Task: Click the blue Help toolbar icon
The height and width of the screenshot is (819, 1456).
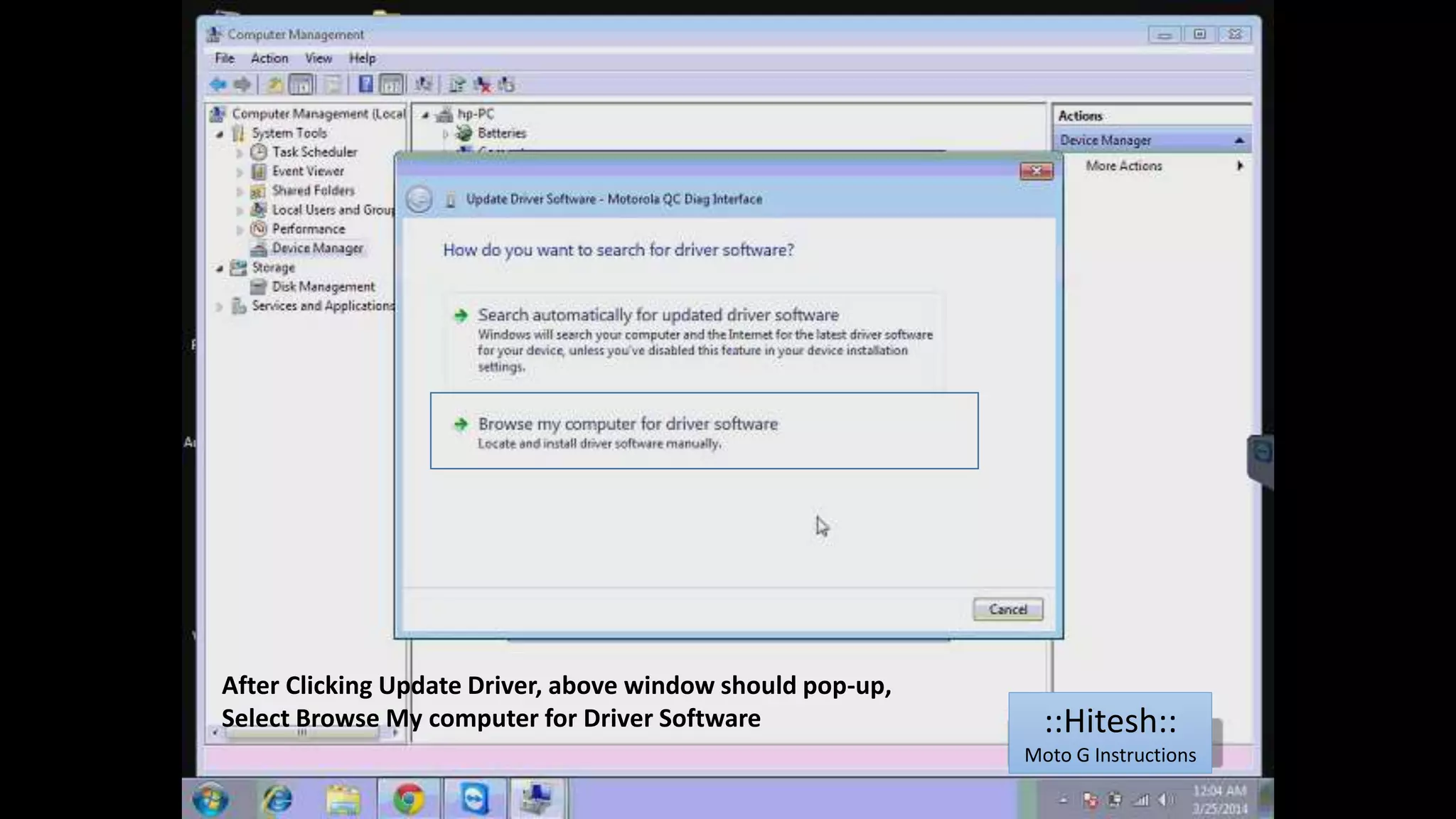Action: click(365, 85)
